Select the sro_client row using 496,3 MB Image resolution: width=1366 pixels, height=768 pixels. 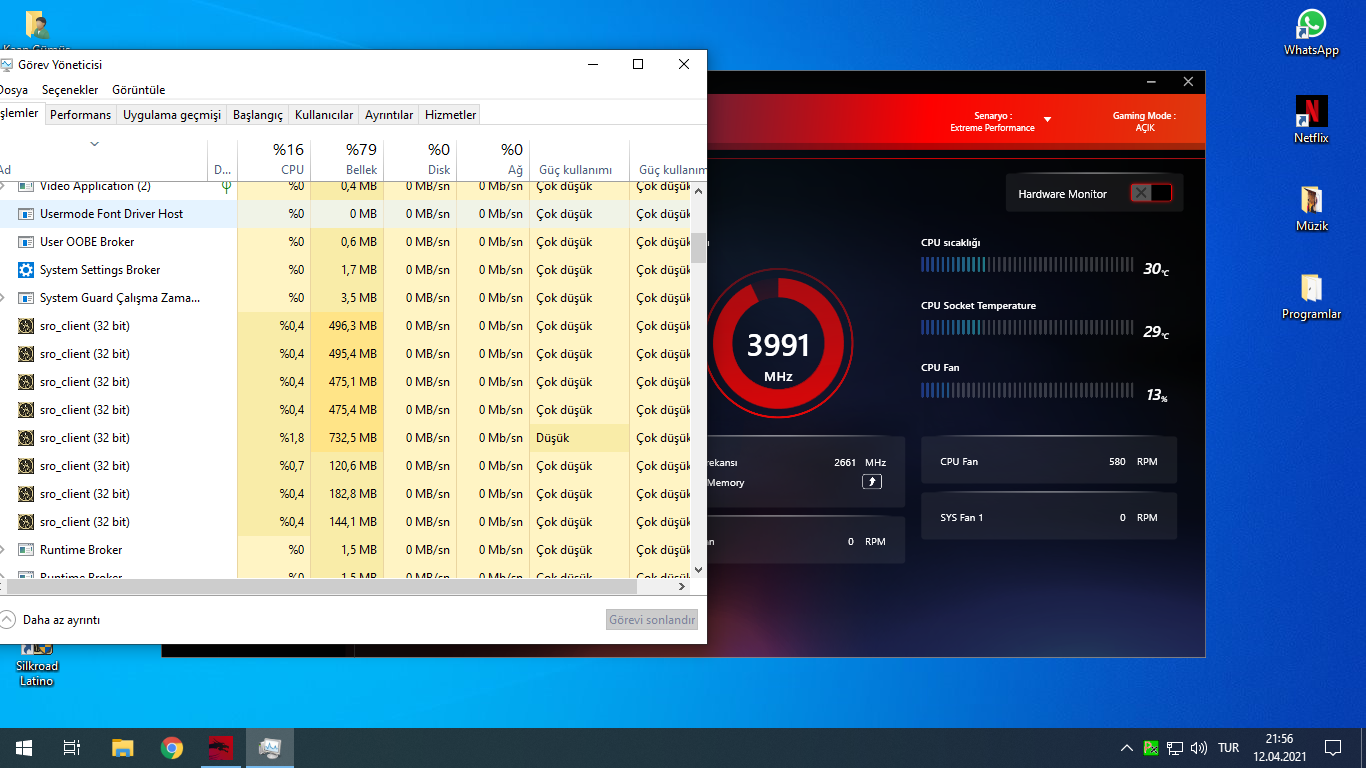point(346,326)
